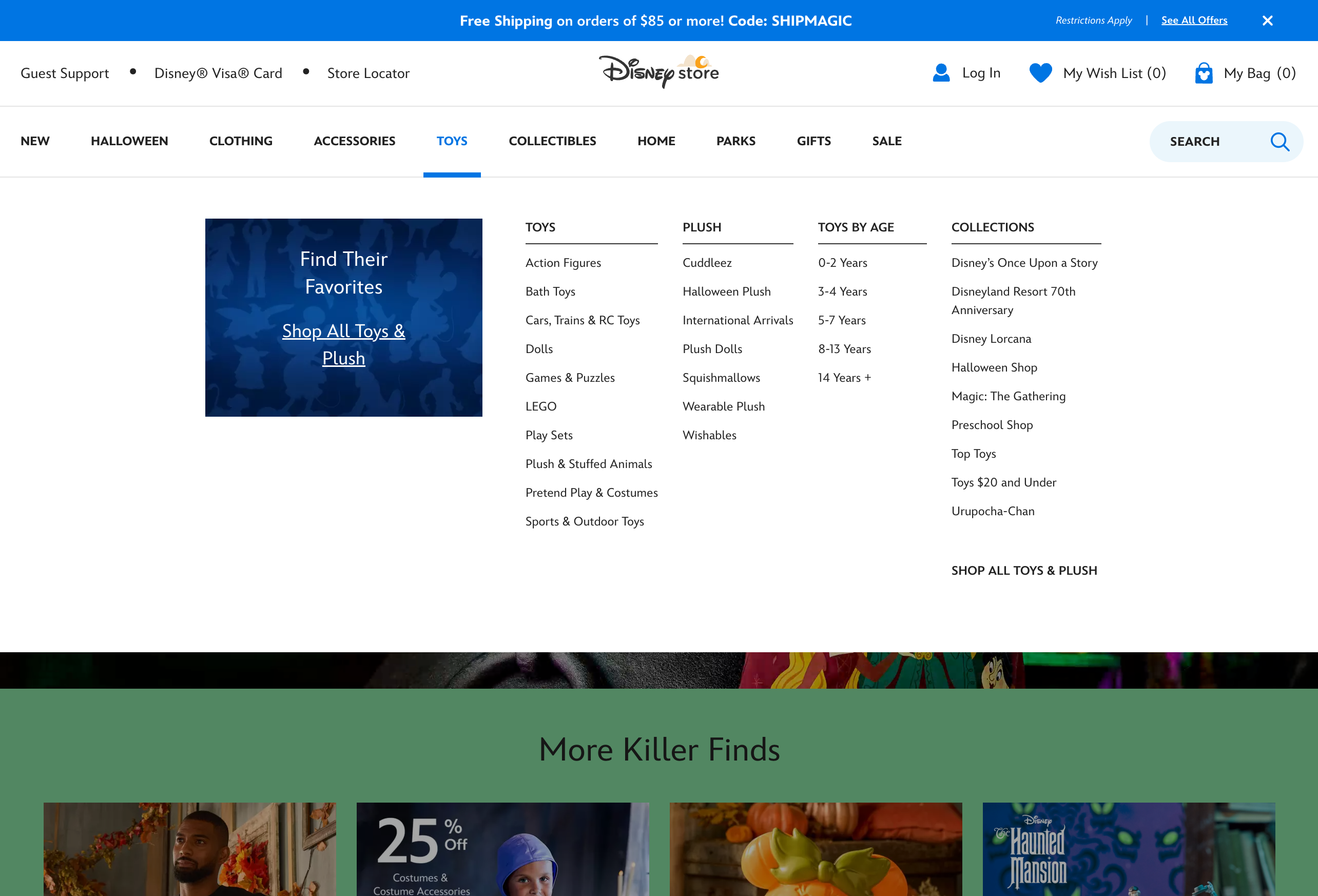Image resolution: width=1318 pixels, height=896 pixels.
Task: Open the HALLOWEEN category
Action: 129,141
